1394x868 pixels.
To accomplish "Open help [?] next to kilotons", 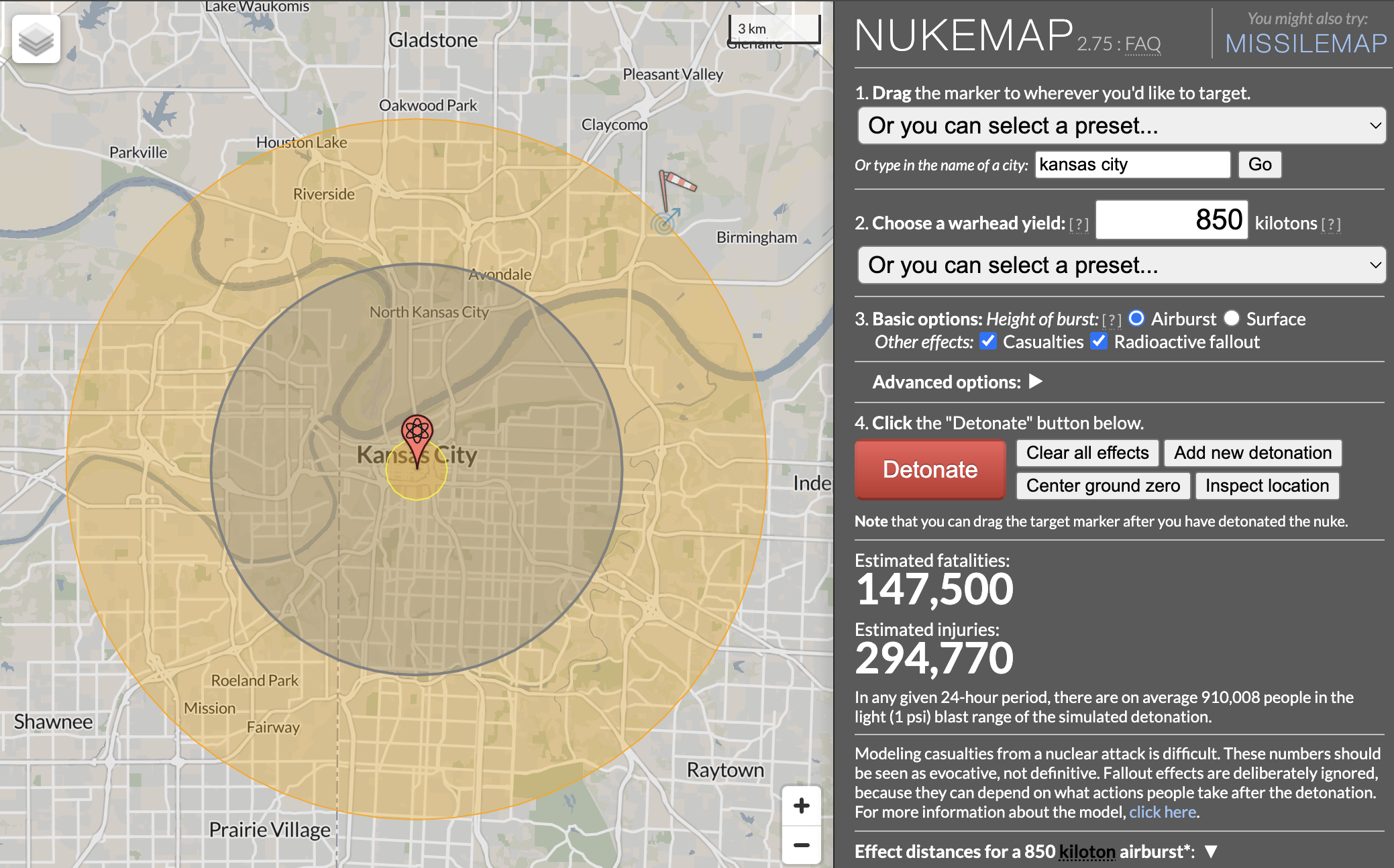I will pyautogui.click(x=1331, y=224).
